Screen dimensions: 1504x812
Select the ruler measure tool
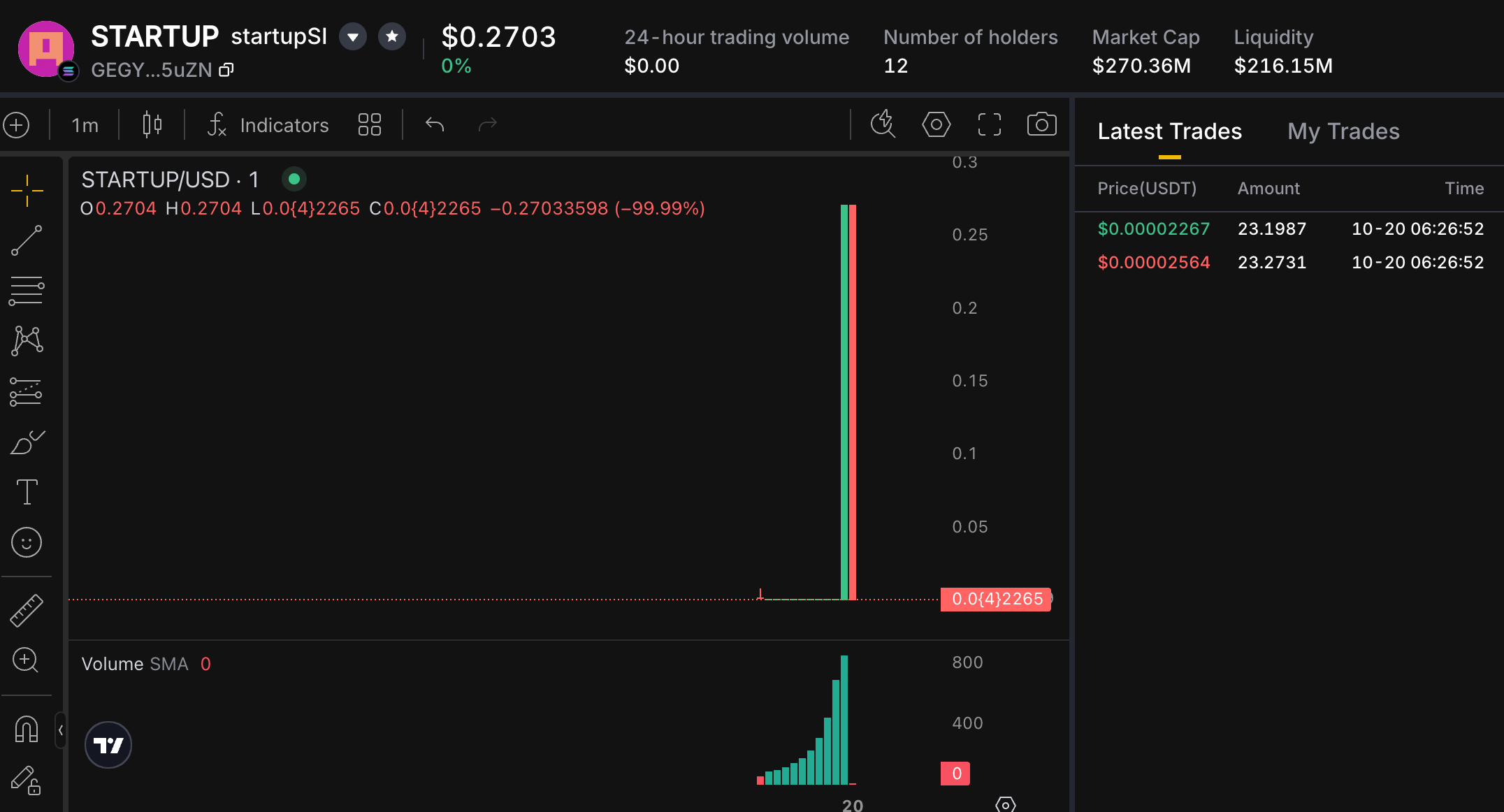[27, 610]
